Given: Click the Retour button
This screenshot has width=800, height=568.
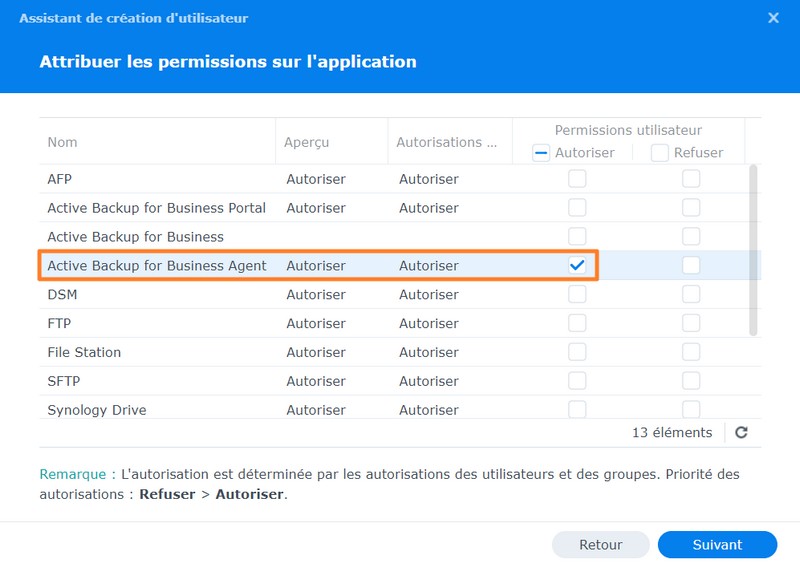Looking at the screenshot, I should [x=600, y=545].
